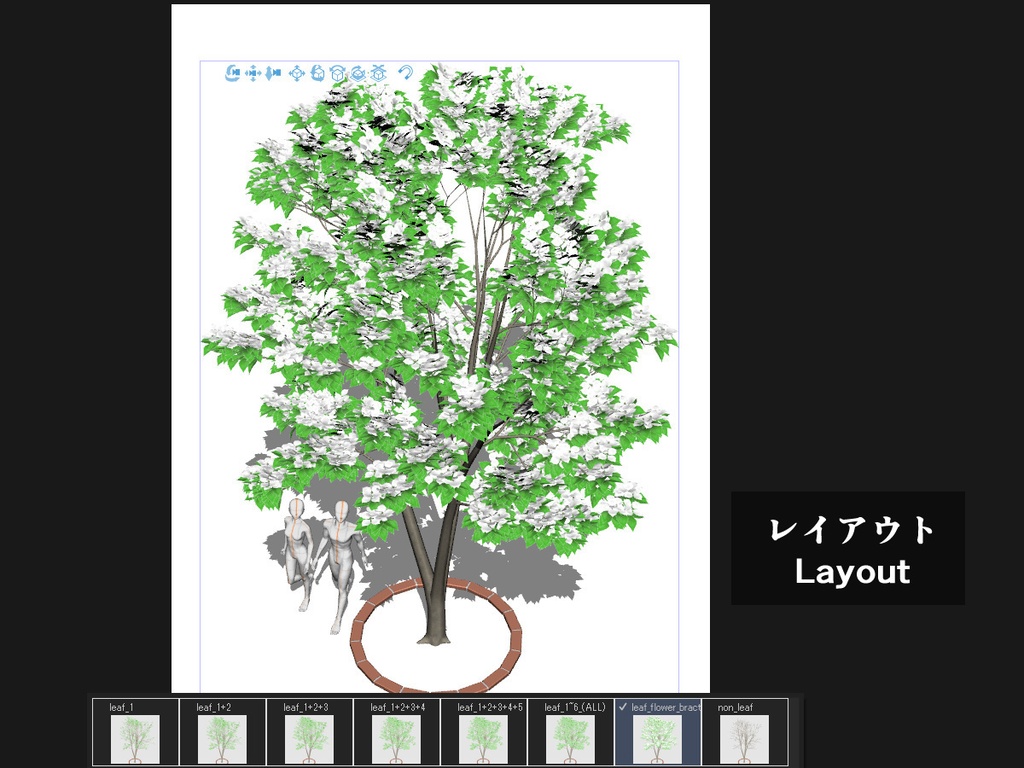Click the undo arrow icon in the toolbar
Image resolution: width=1024 pixels, height=768 pixels.
point(405,73)
